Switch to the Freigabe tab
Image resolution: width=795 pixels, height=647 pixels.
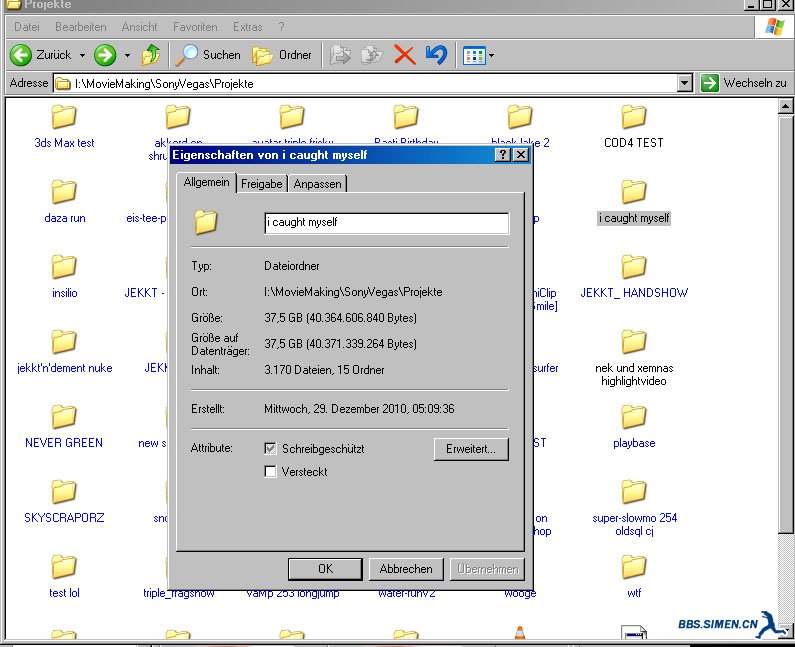tap(262, 184)
